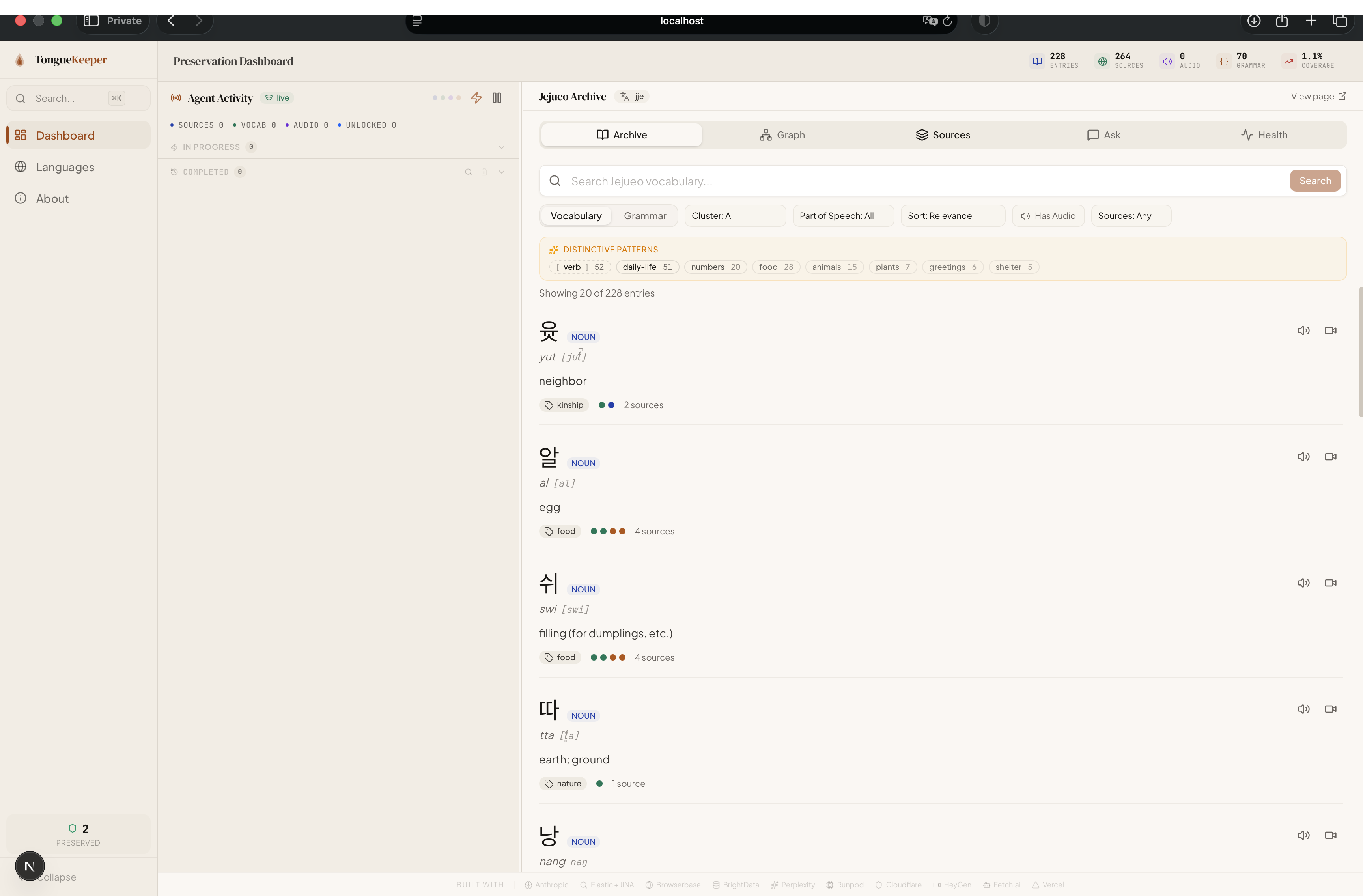The height and width of the screenshot is (896, 1363).
Task: Play audio for the 윳 entry
Action: tap(1303, 330)
